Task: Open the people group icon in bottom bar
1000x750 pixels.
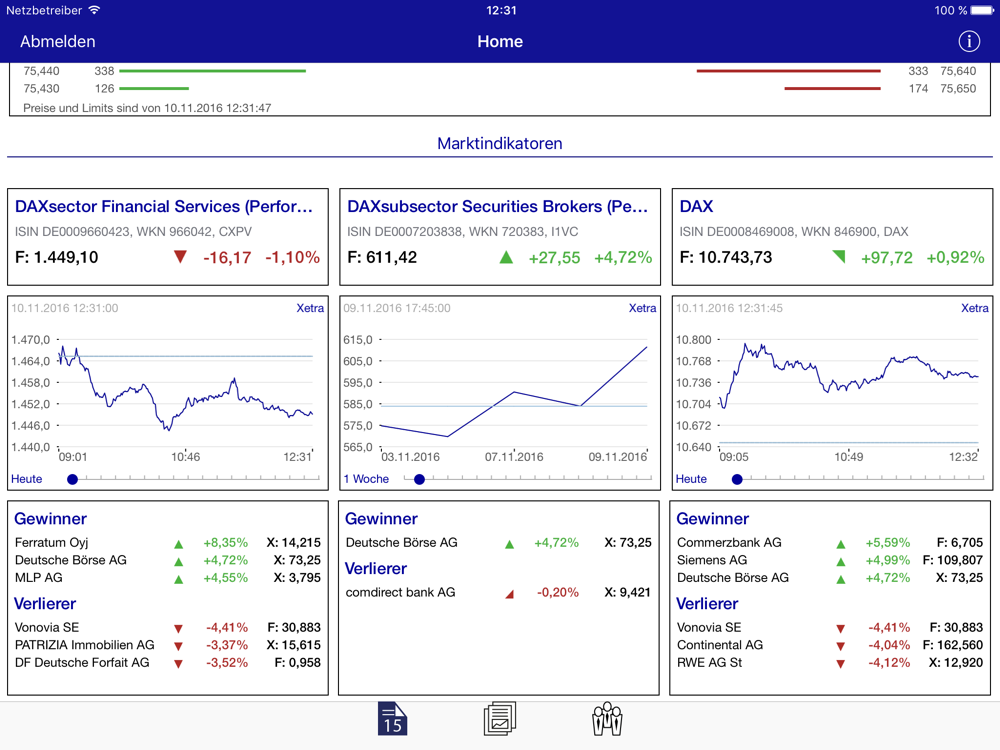Action: (x=607, y=719)
